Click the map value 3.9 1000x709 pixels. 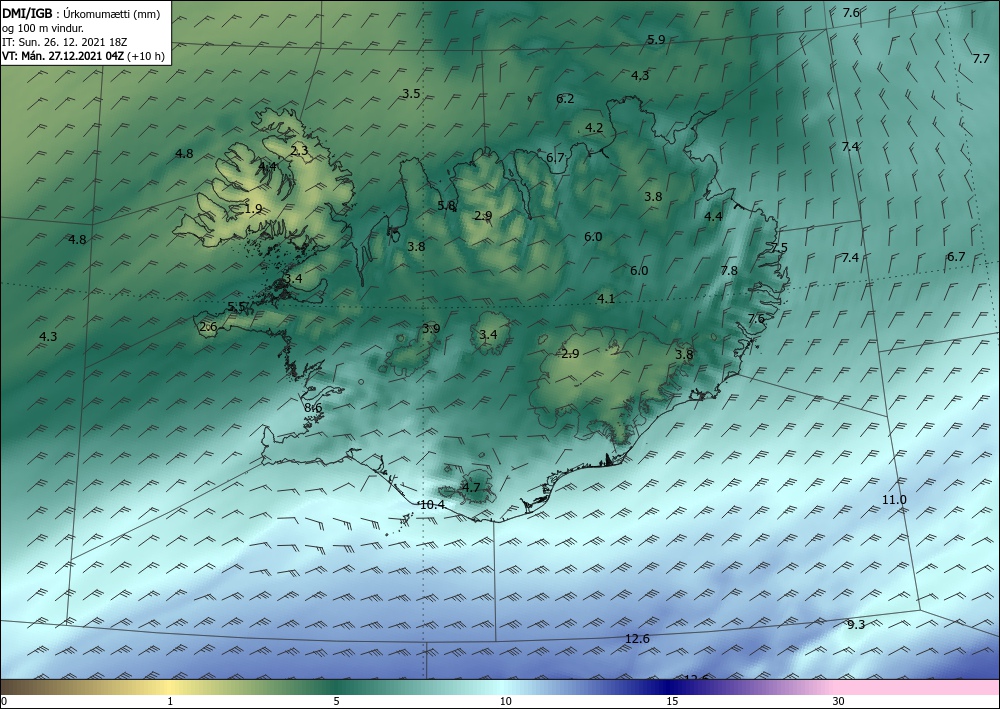(431, 329)
